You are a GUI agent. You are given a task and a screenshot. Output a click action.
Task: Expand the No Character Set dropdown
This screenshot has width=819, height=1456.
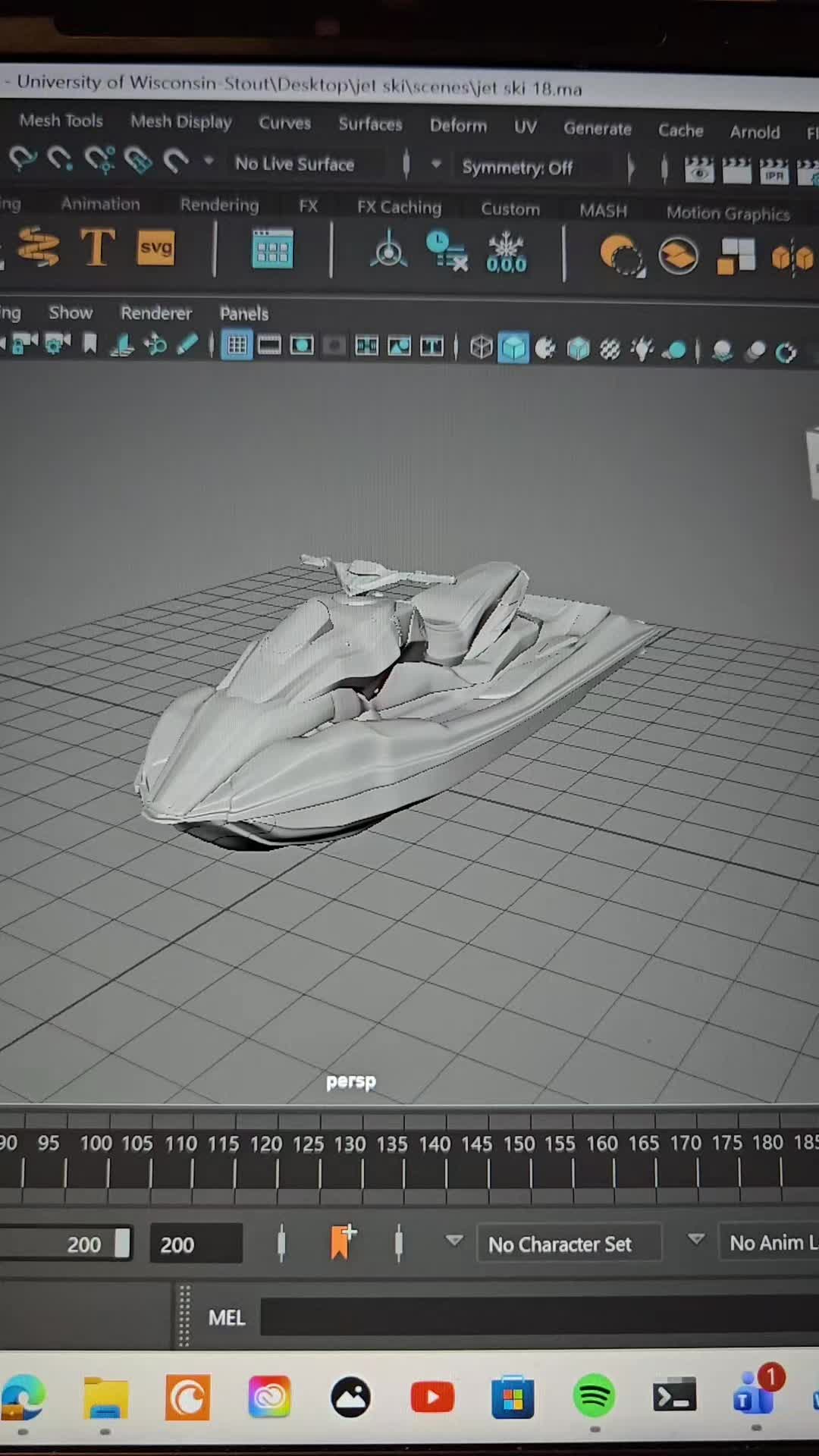(569, 1244)
